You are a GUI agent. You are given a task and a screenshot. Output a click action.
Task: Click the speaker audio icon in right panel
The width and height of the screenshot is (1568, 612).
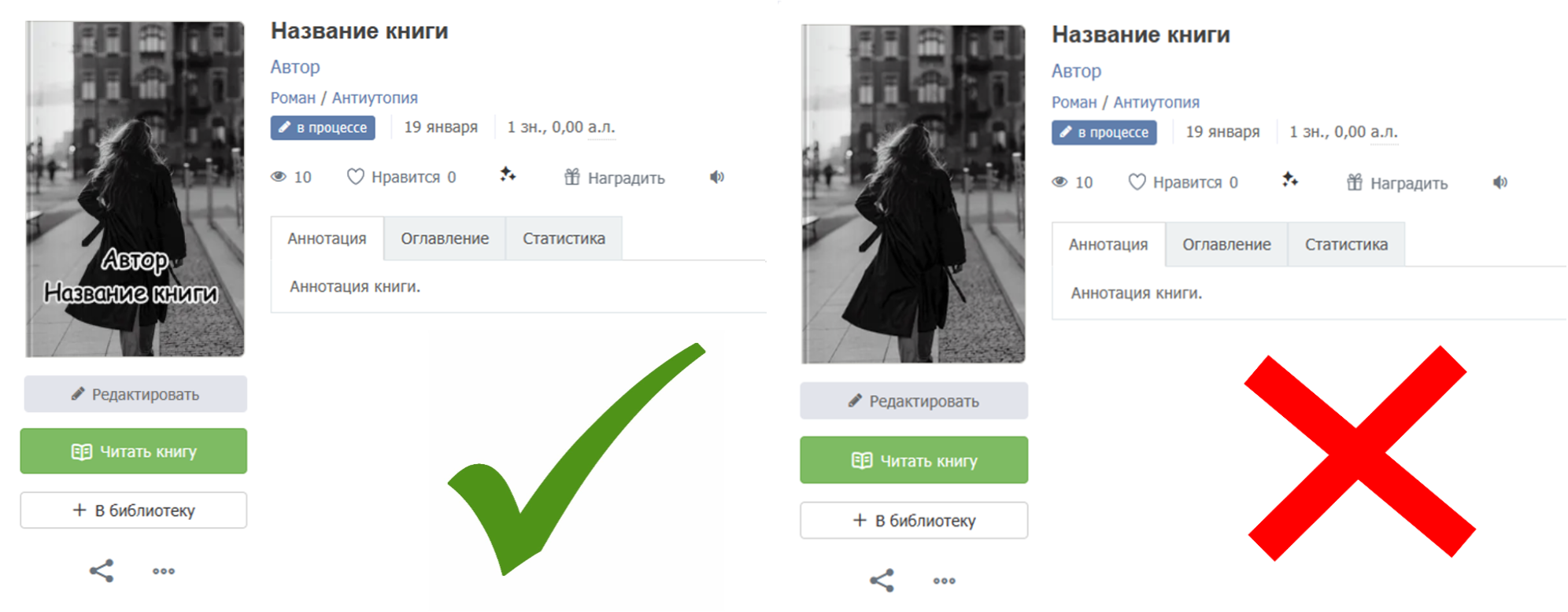(1500, 182)
